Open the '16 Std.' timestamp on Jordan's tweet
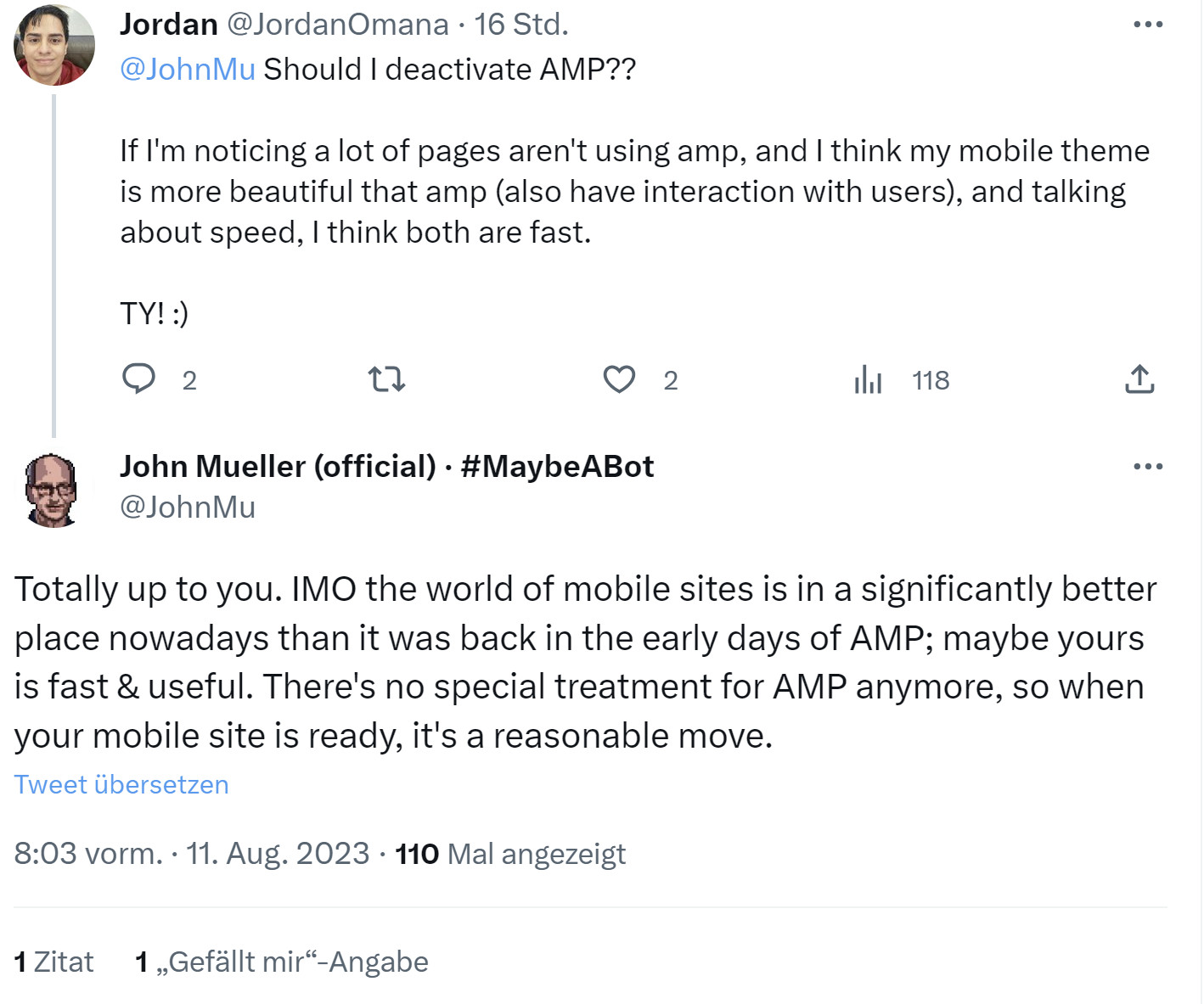1204x1004 pixels. tap(522, 23)
